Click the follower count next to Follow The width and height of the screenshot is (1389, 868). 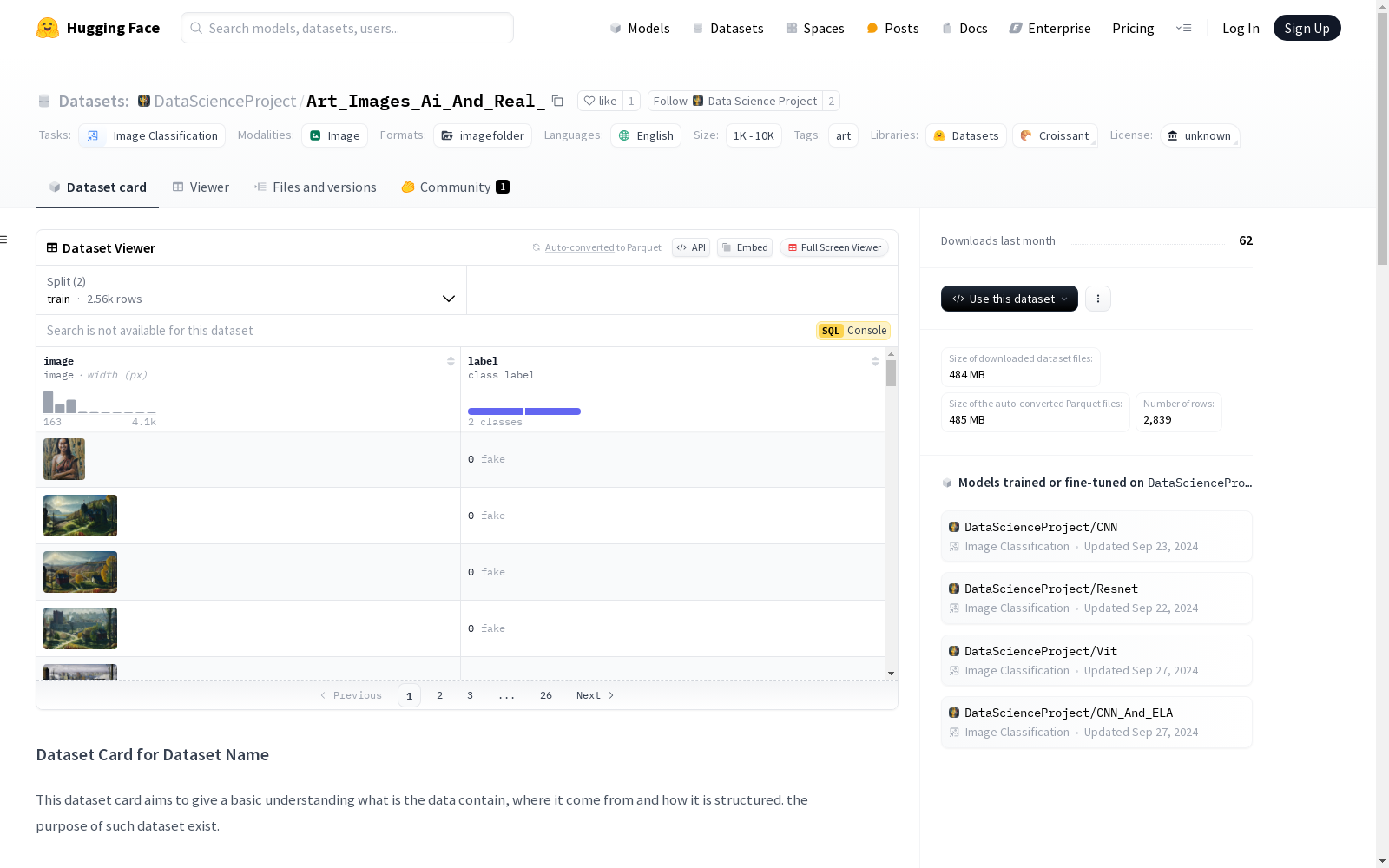click(x=831, y=101)
